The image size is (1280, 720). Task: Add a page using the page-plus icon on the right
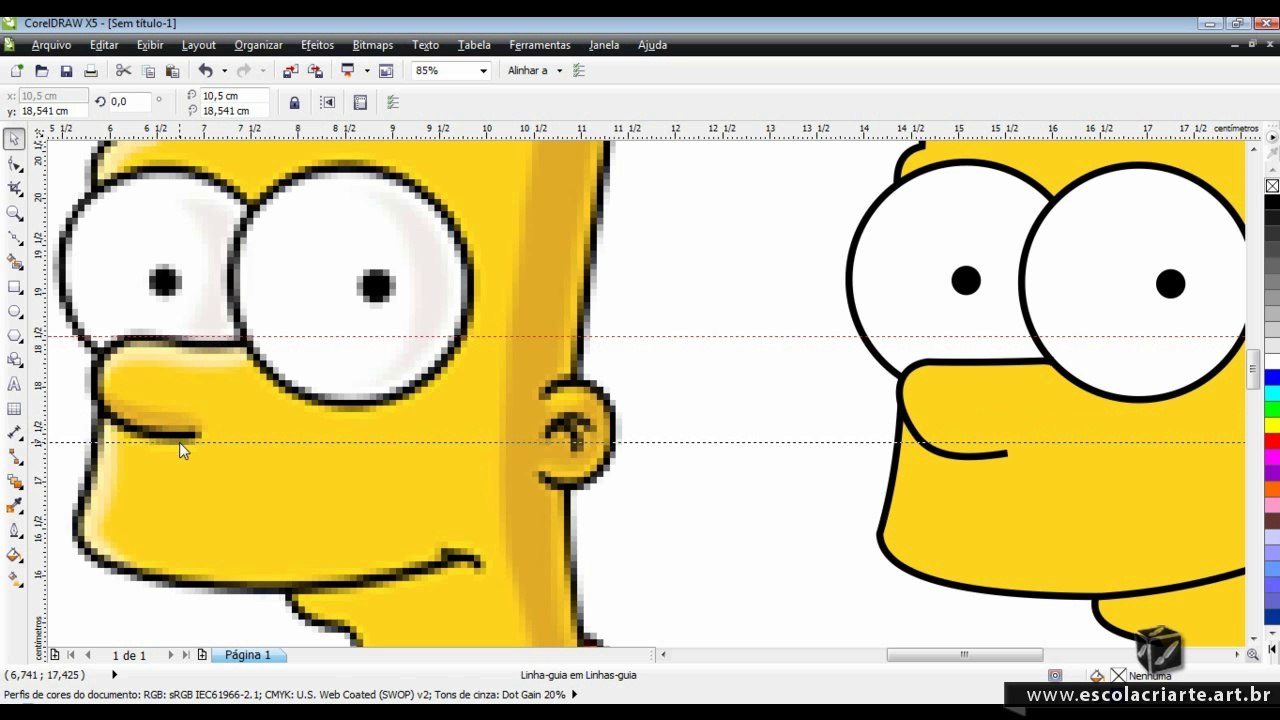(x=202, y=655)
